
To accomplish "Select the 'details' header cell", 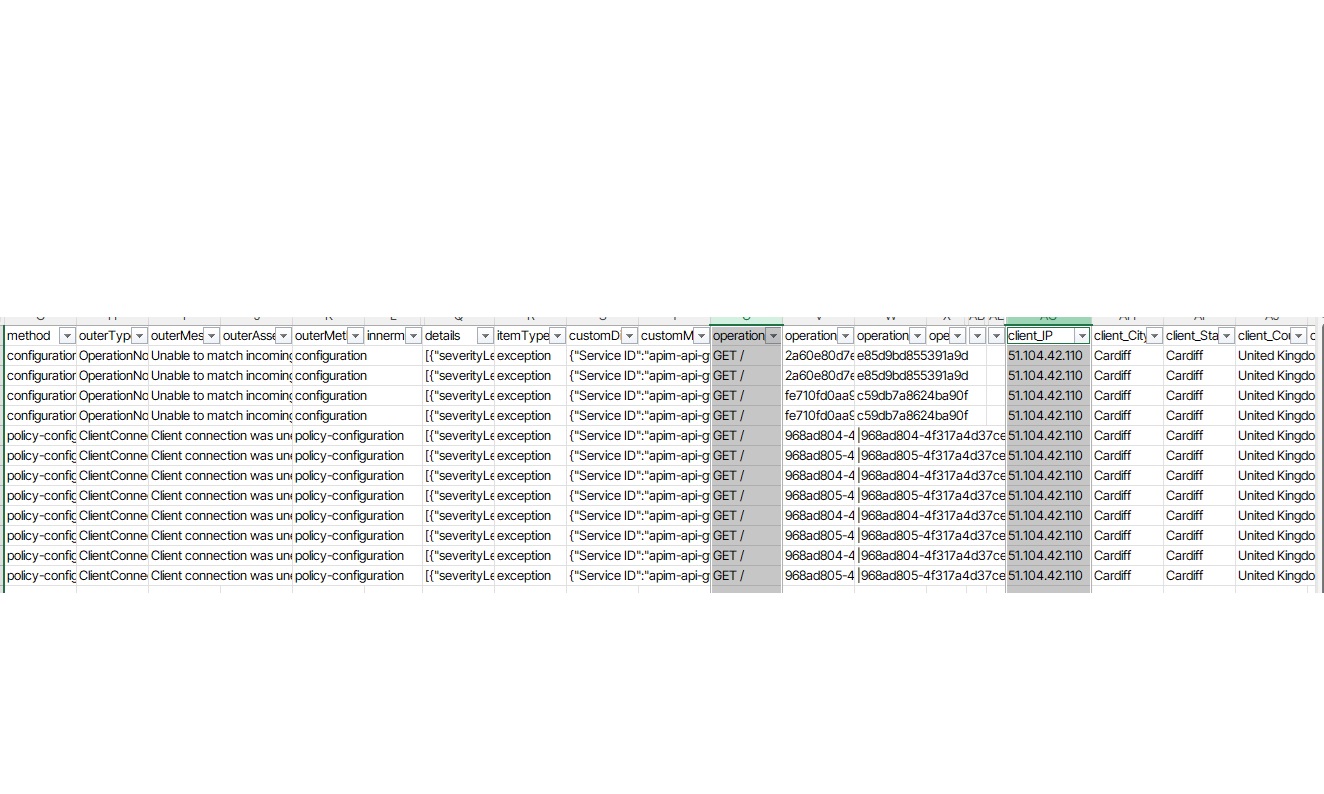I will point(458,336).
